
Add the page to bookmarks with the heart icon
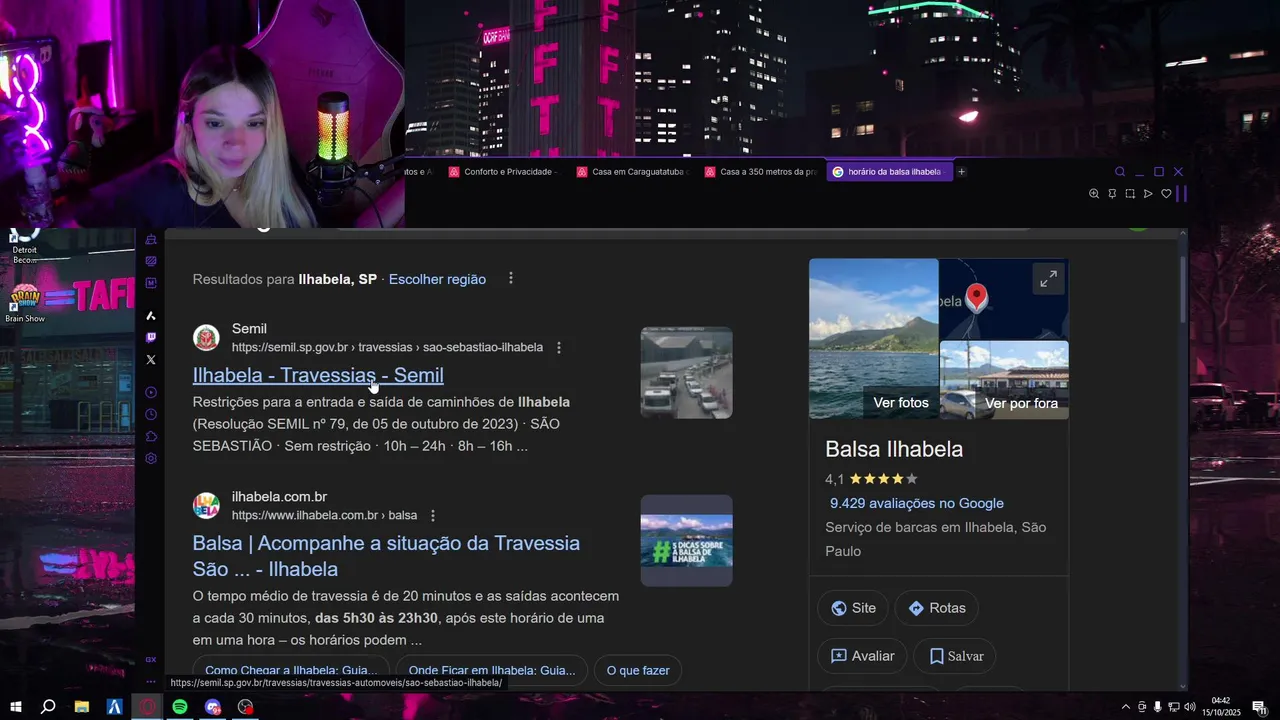tap(1166, 194)
